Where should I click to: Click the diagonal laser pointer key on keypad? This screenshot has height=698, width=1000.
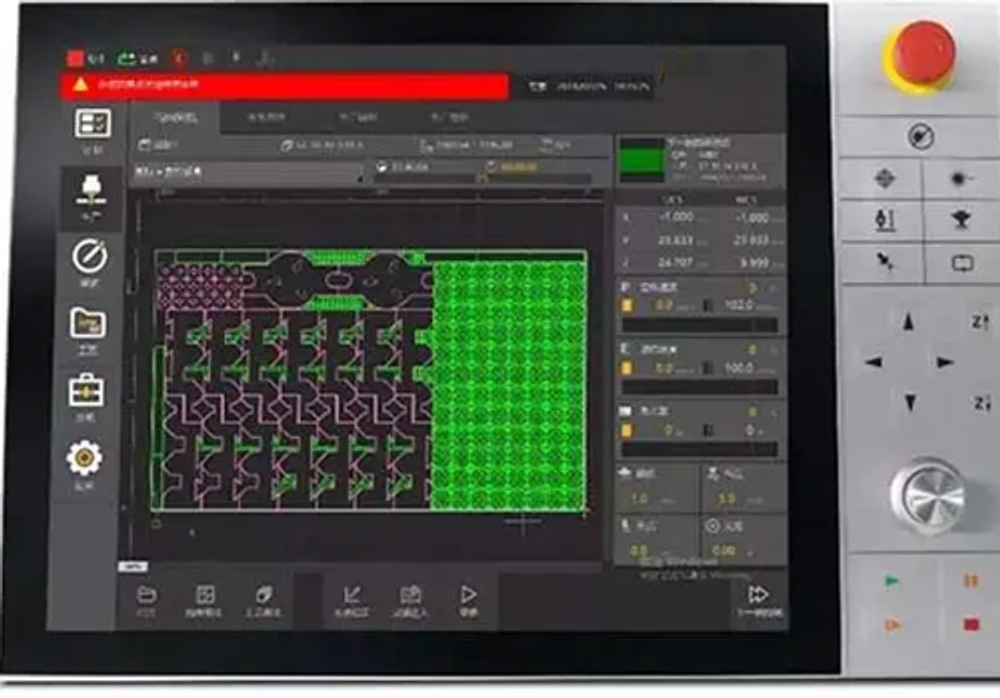[x=885, y=262]
